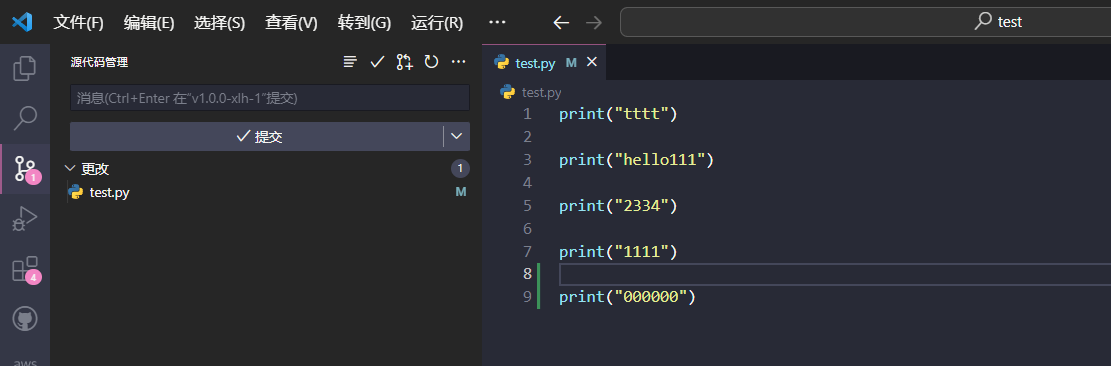Click the code print("tttt")
This screenshot has height=366, width=1111.
tap(618, 113)
